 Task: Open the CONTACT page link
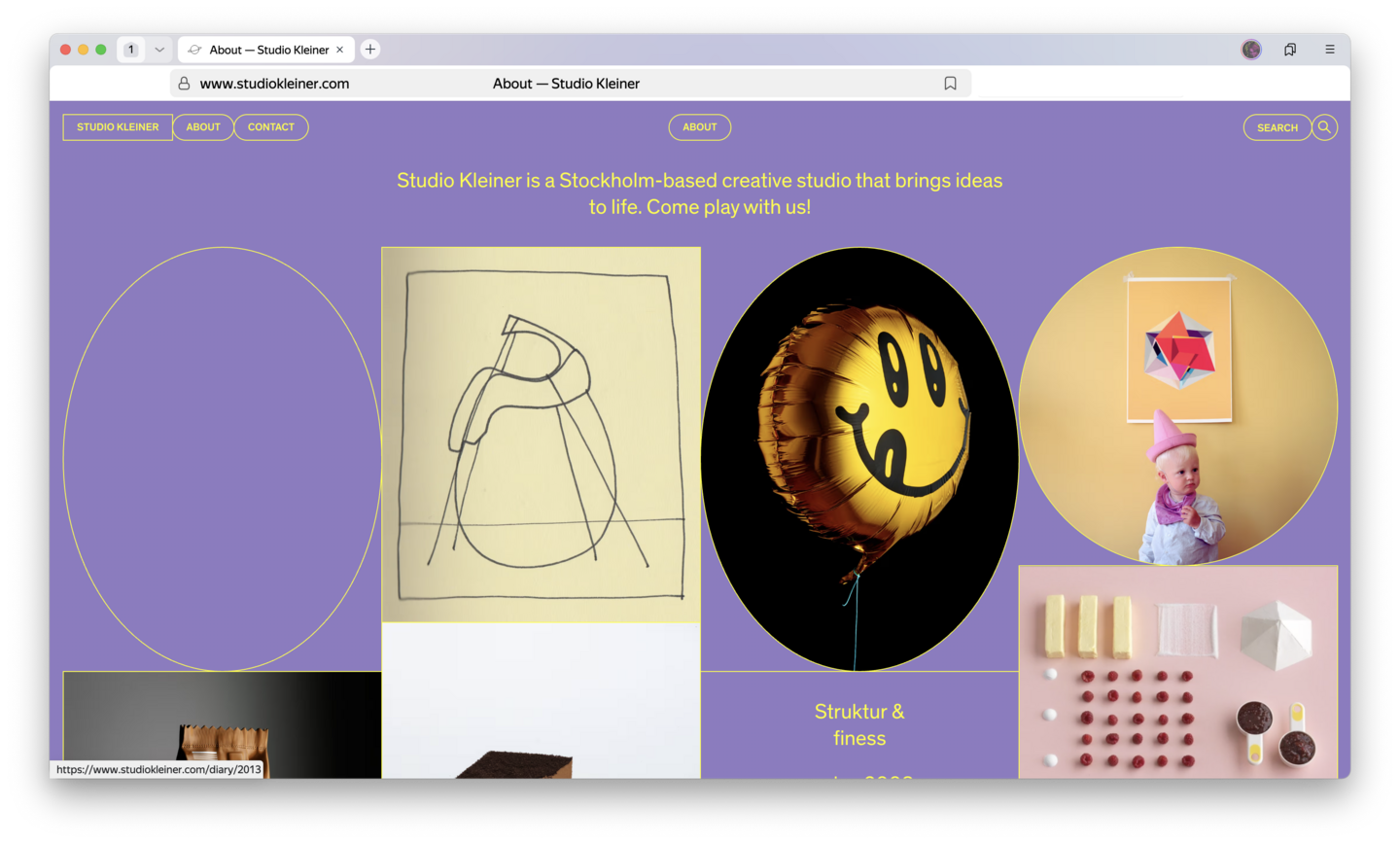[271, 127]
